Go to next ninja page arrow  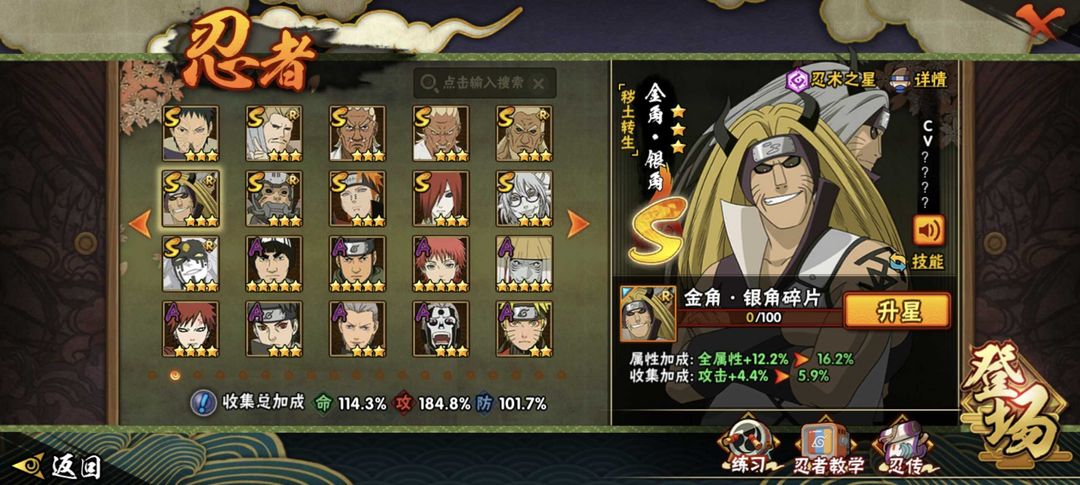click(x=577, y=224)
